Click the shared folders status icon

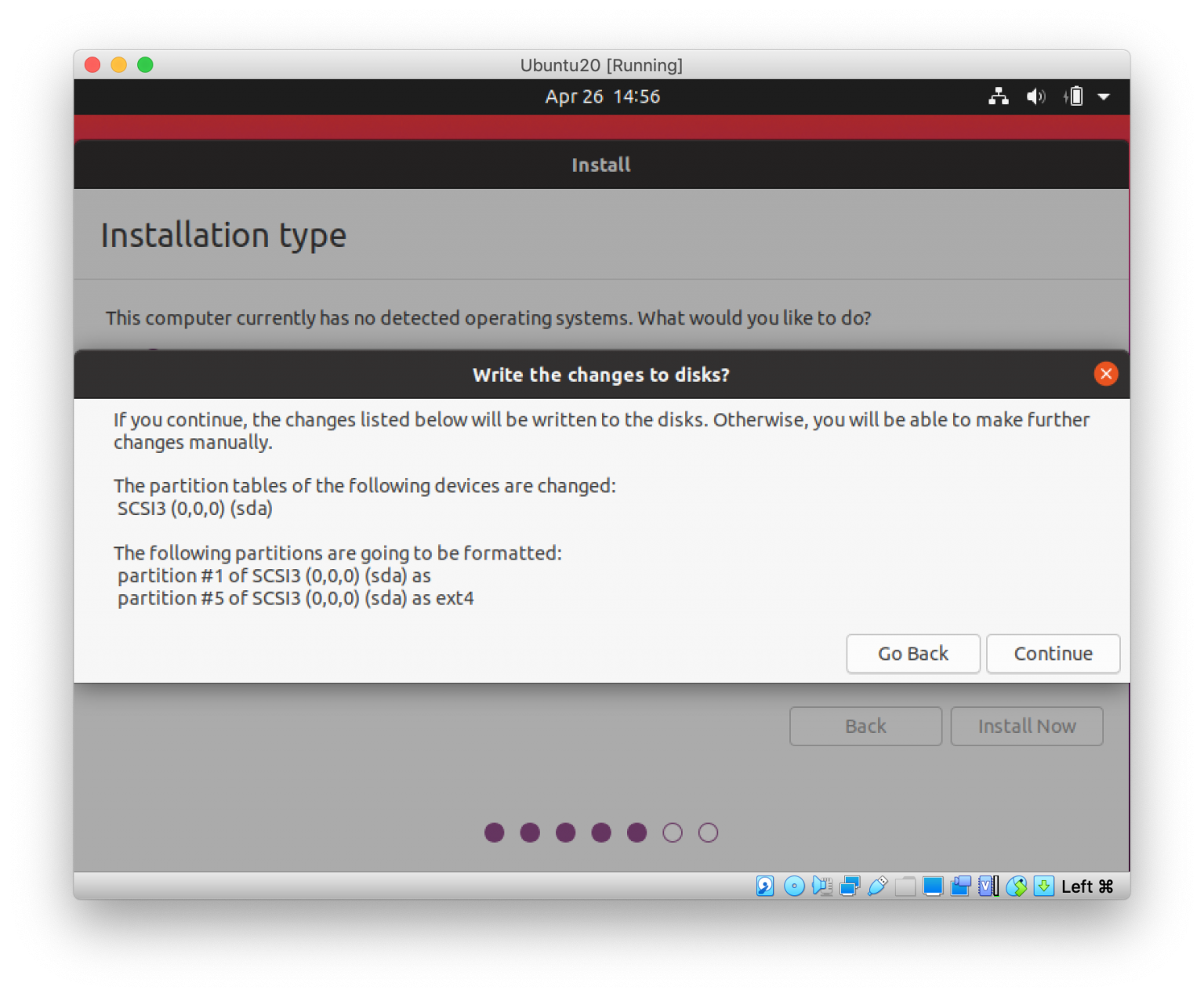pos(905,886)
